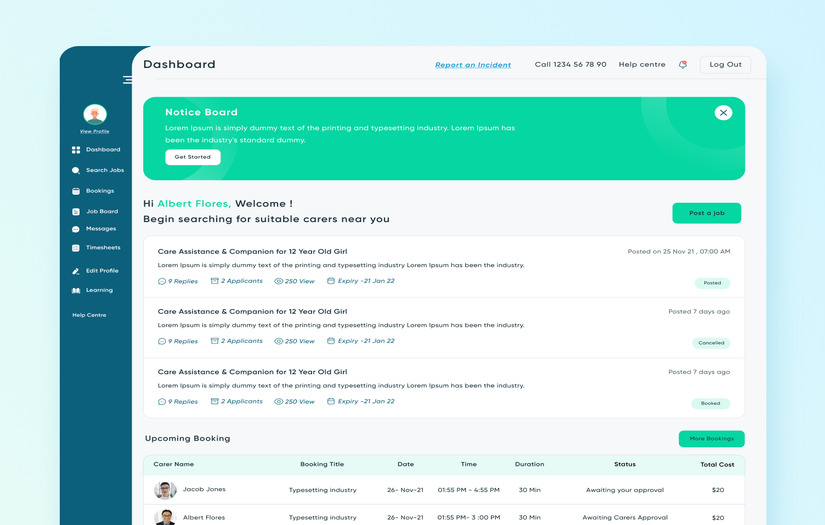Click the user avatar in sidebar

tap(95, 114)
